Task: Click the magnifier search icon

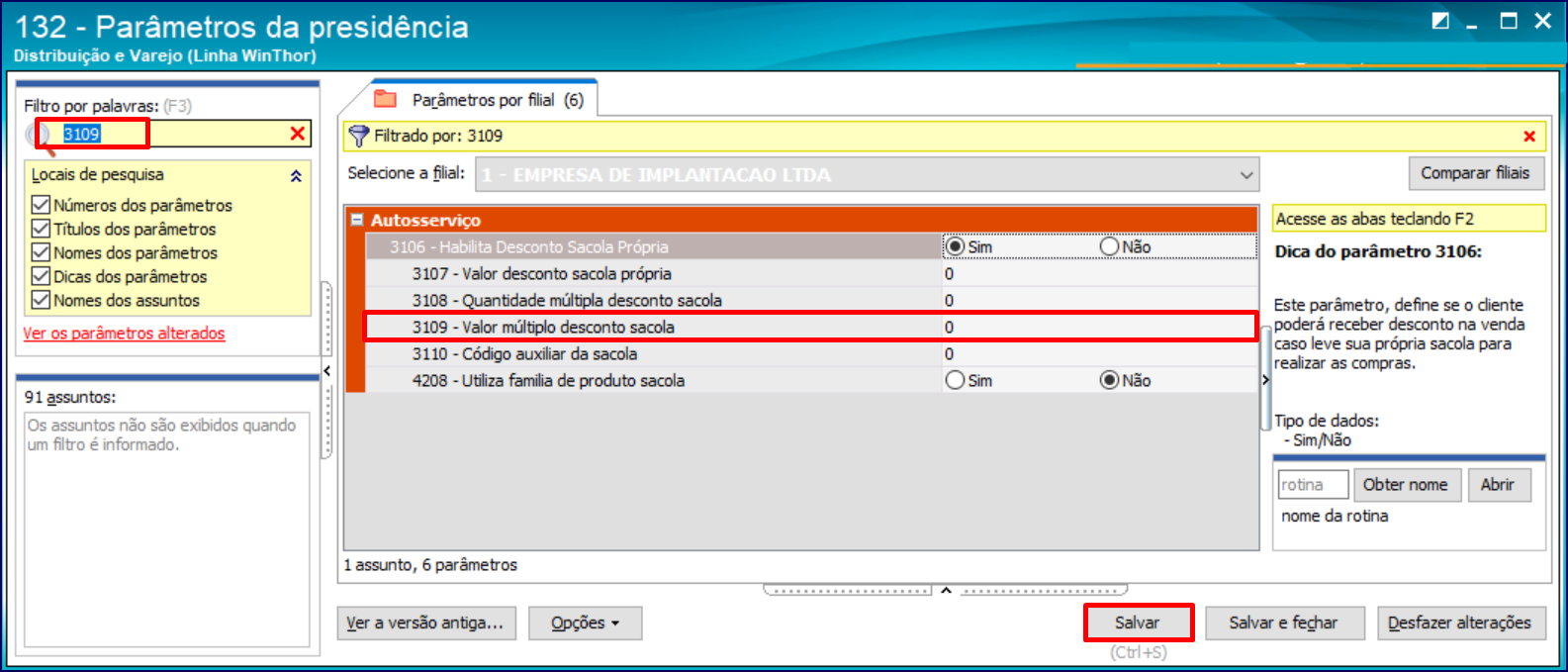Action: (39, 137)
